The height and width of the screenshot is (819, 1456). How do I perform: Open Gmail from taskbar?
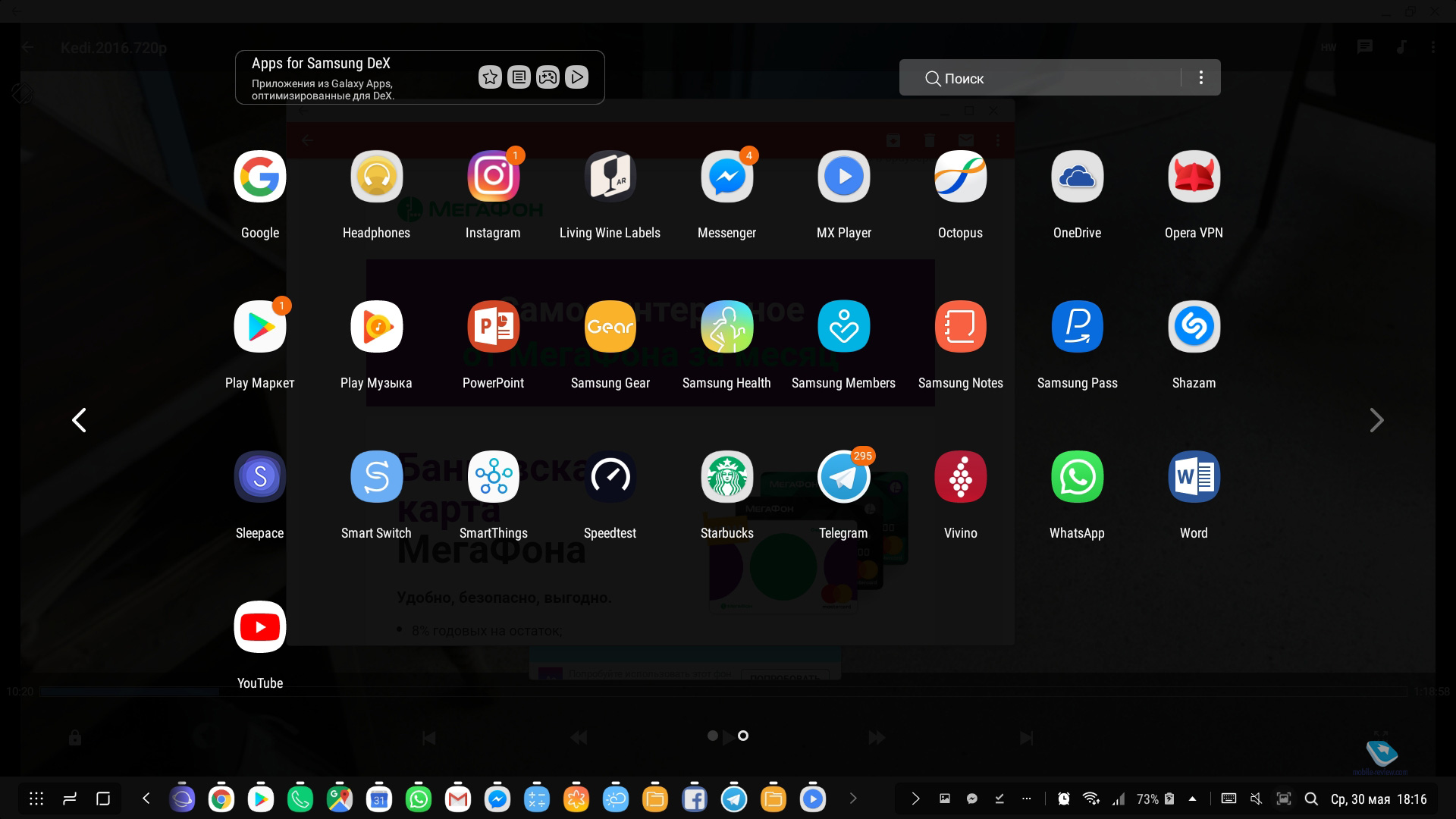pyautogui.click(x=458, y=799)
